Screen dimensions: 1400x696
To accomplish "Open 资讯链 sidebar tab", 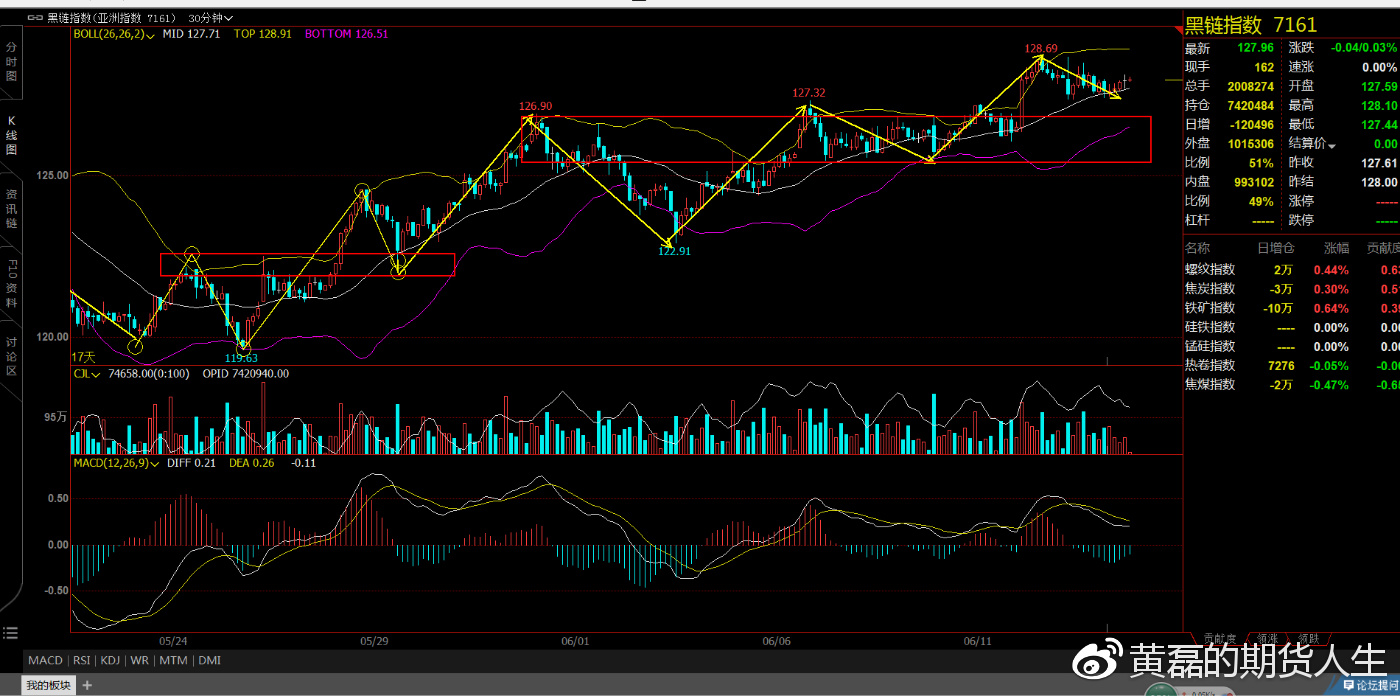I will click(x=11, y=208).
